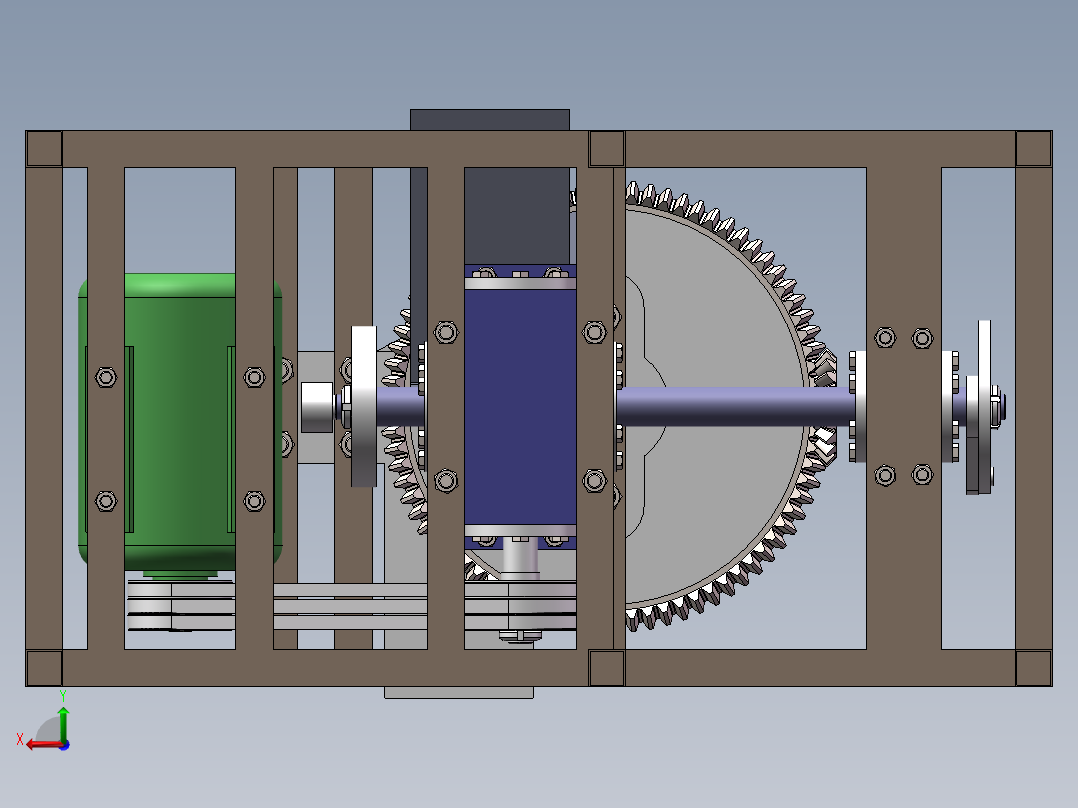The width and height of the screenshot is (1078, 808).
Task: Click the red X axis arrow of the triad
Action: coord(43,745)
